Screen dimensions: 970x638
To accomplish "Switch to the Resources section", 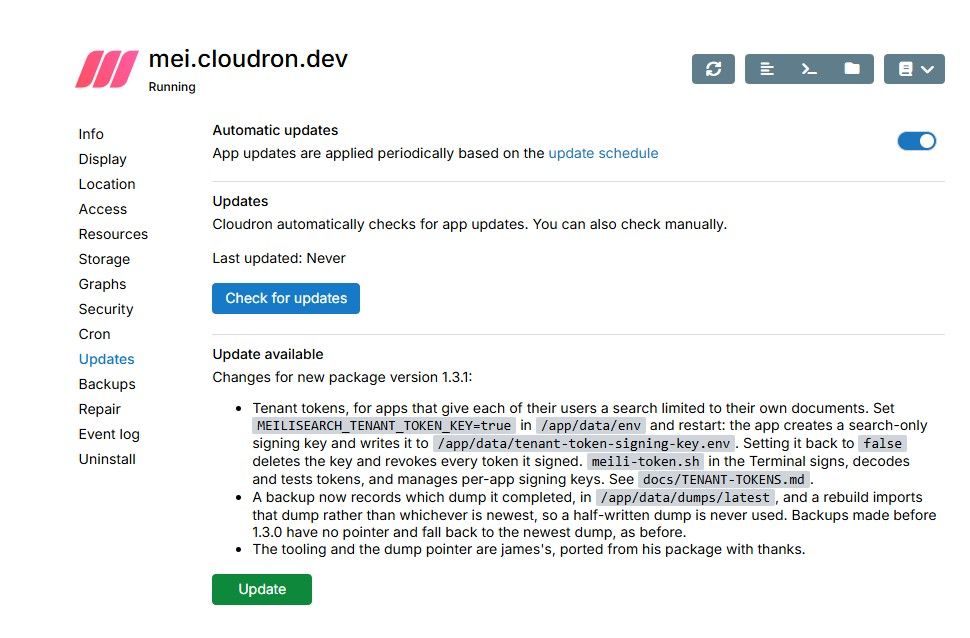I will point(113,234).
